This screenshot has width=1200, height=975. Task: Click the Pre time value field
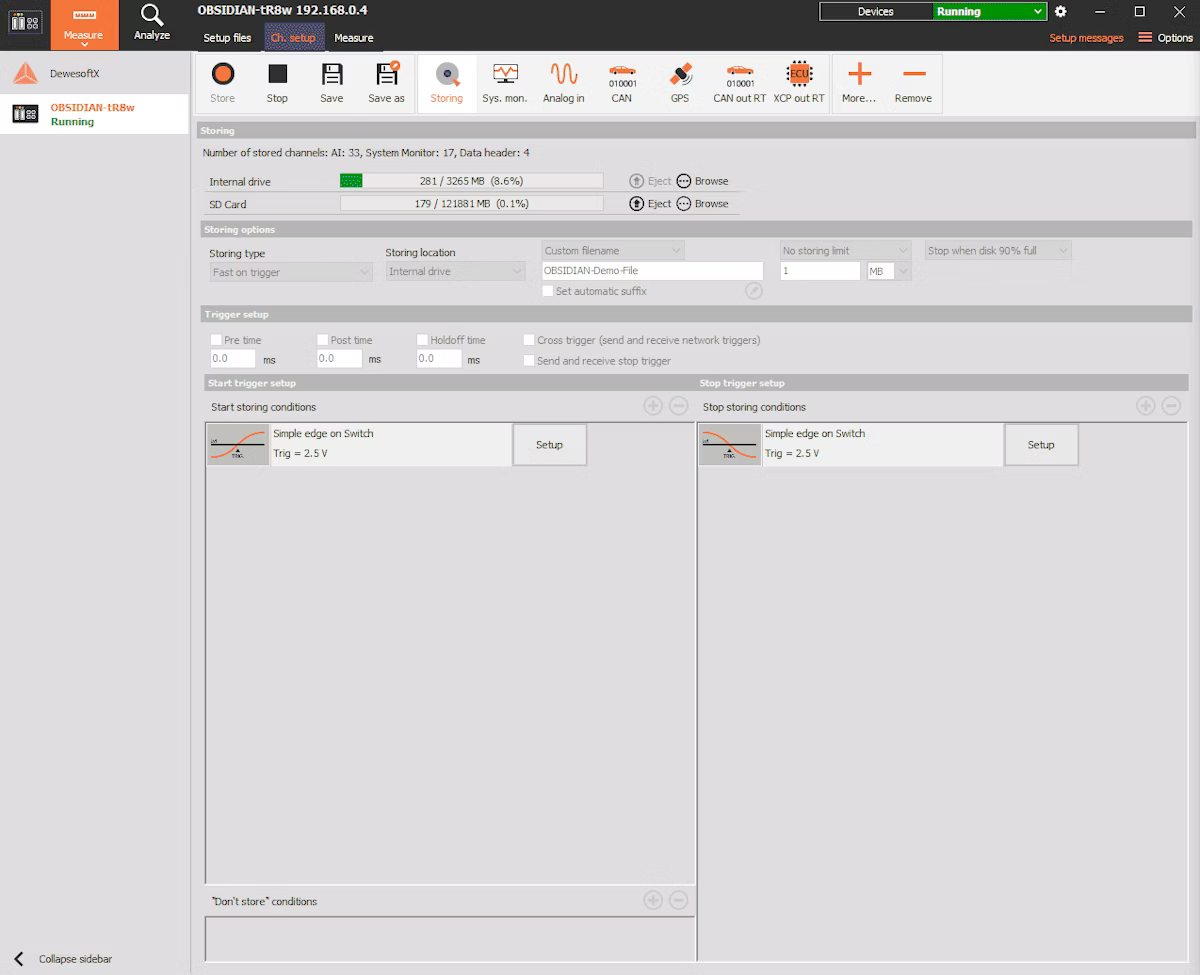click(233, 358)
